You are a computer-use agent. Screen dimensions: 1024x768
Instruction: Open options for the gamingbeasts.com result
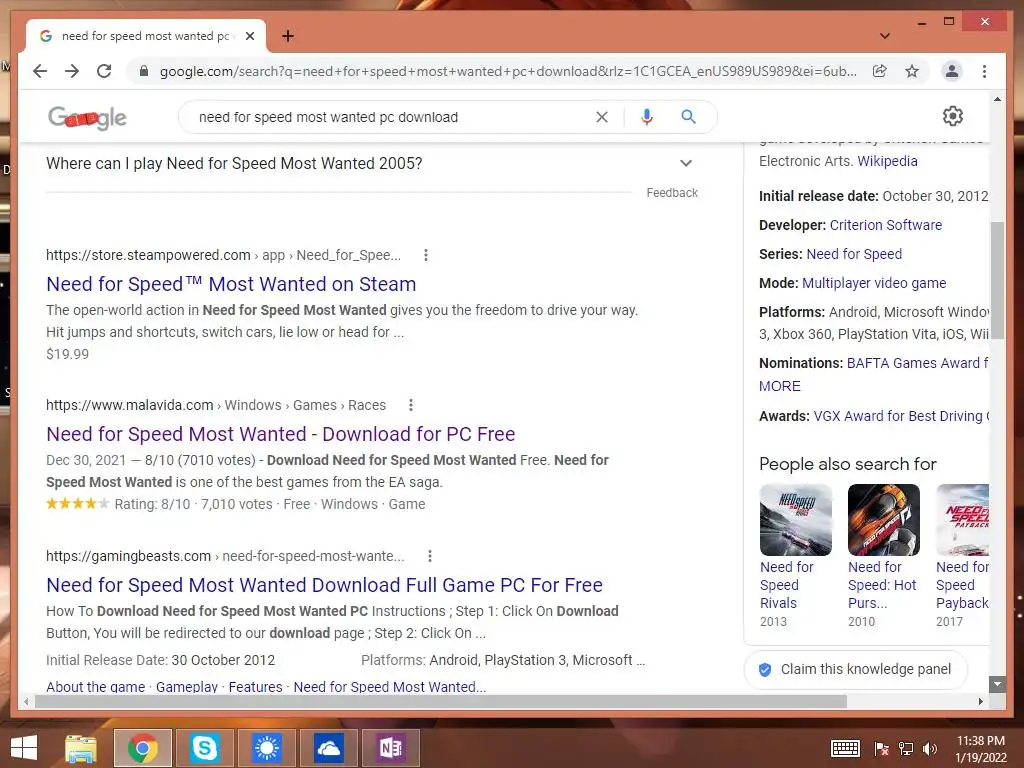(429, 556)
